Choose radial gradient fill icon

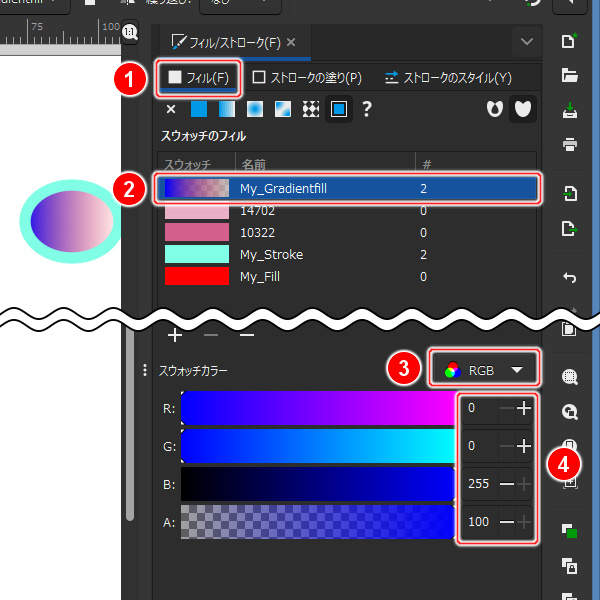[255, 109]
